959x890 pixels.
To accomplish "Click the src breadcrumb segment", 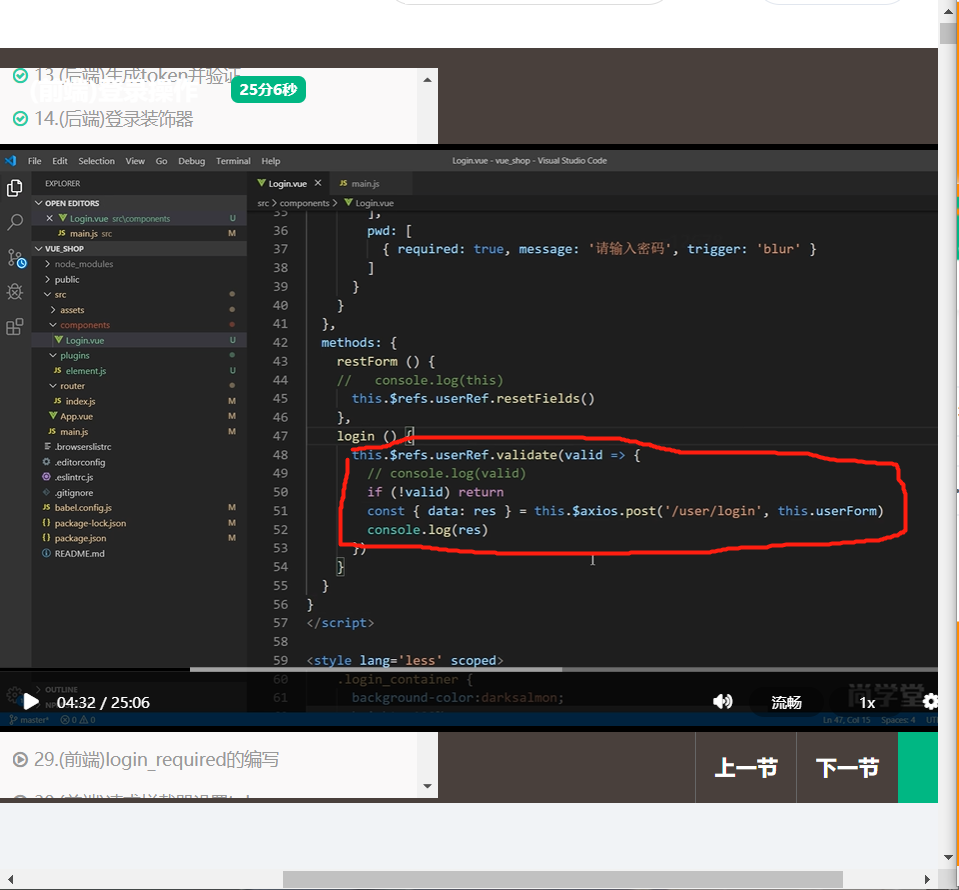I will click(263, 203).
